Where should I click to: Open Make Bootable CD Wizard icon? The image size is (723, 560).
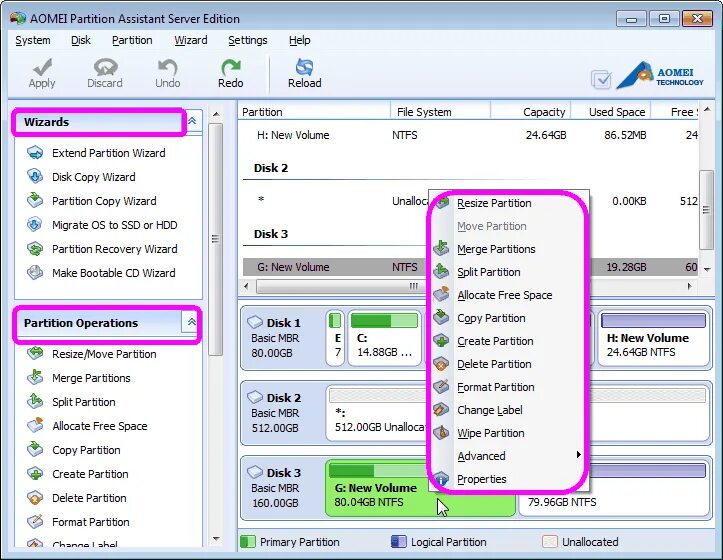pyautogui.click(x=35, y=273)
